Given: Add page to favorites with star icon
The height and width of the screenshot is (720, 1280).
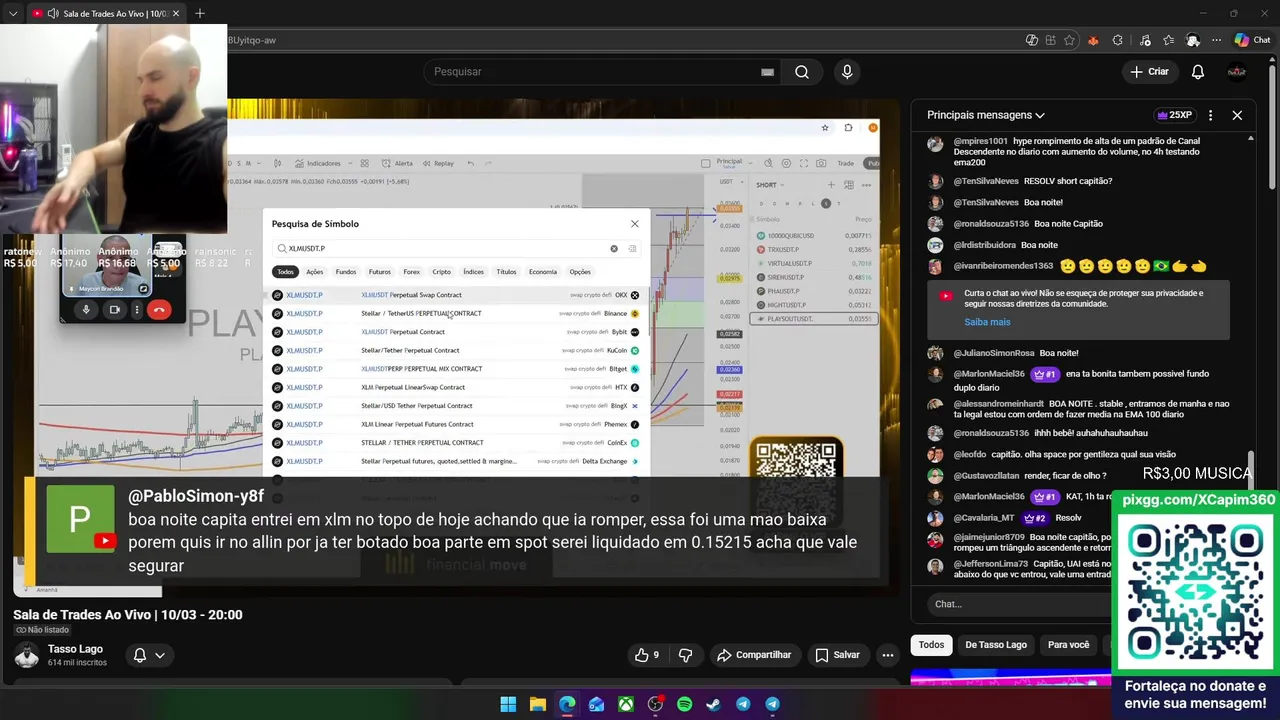Looking at the screenshot, I should tap(1070, 40).
